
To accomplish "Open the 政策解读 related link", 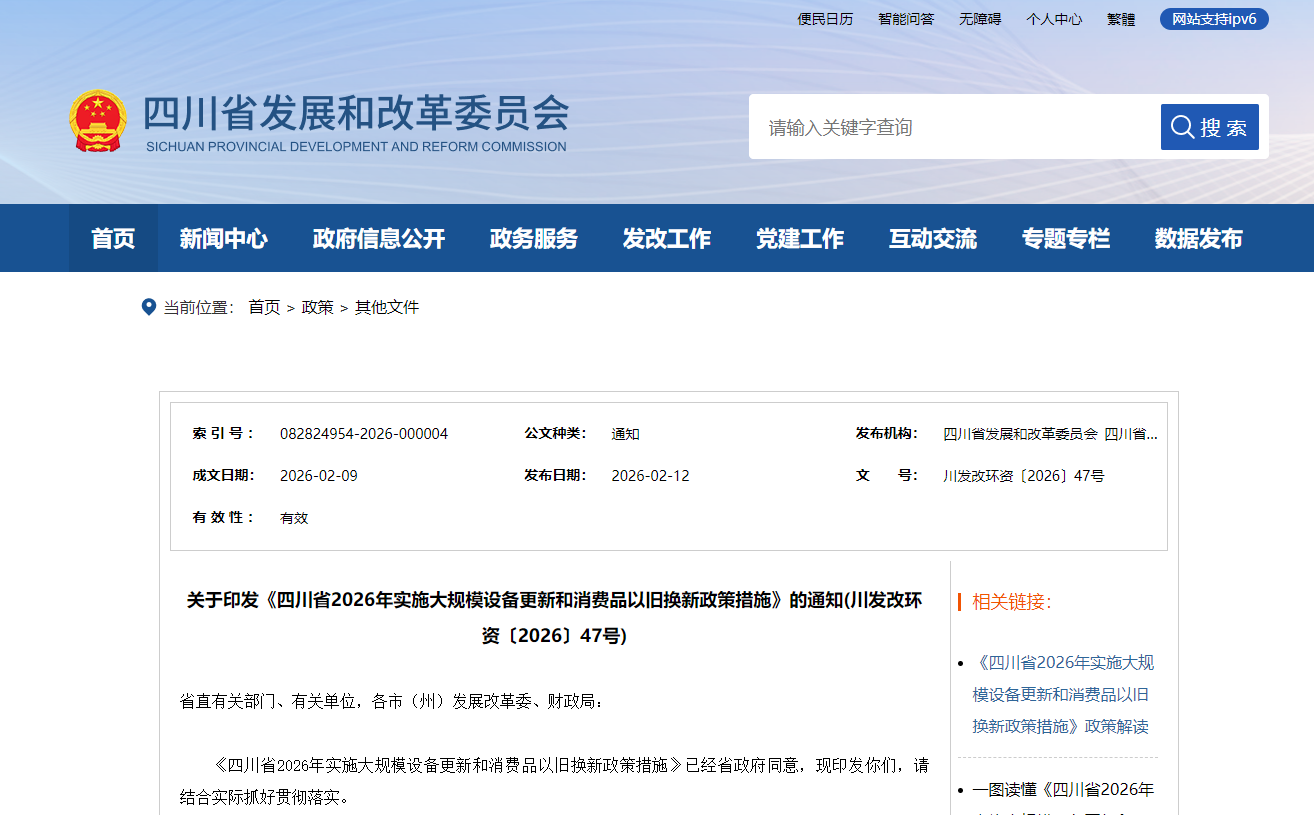I will pos(1062,694).
